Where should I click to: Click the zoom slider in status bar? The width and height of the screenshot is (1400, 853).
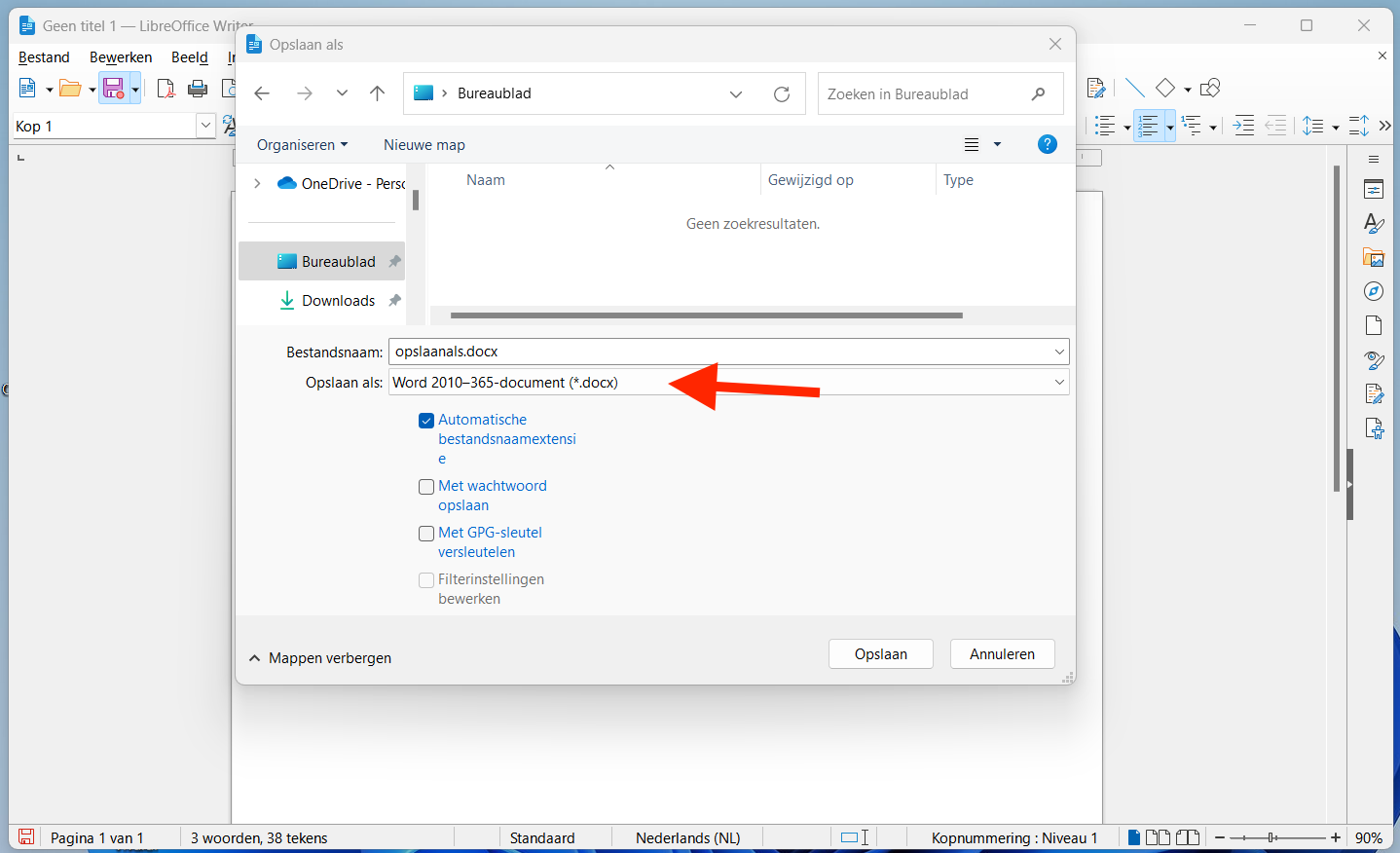click(x=1276, y=837)
